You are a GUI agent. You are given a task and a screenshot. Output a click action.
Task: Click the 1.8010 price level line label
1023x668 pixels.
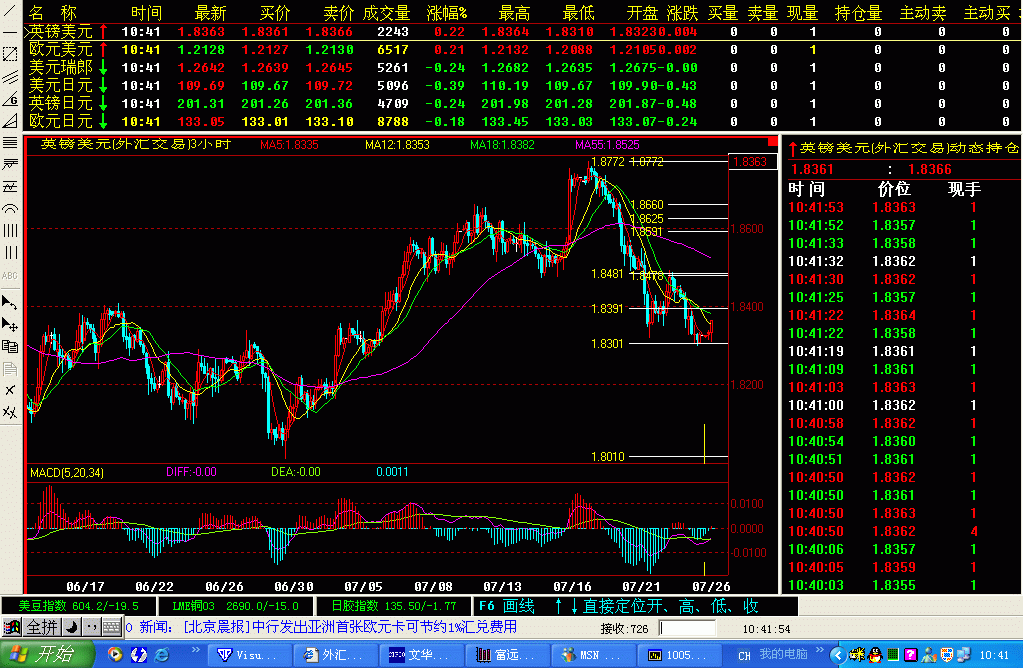coord(607,457)
